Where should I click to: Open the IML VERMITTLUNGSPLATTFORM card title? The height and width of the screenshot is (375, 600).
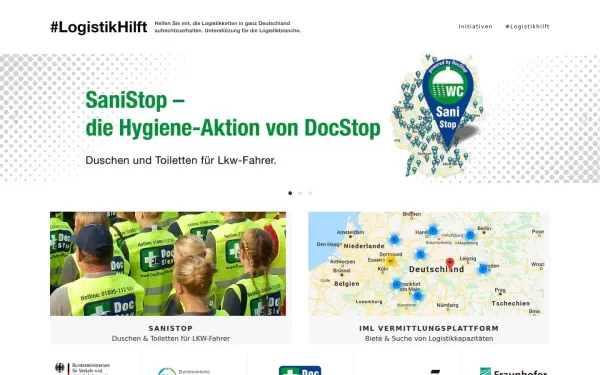click(x=429, y=328)
